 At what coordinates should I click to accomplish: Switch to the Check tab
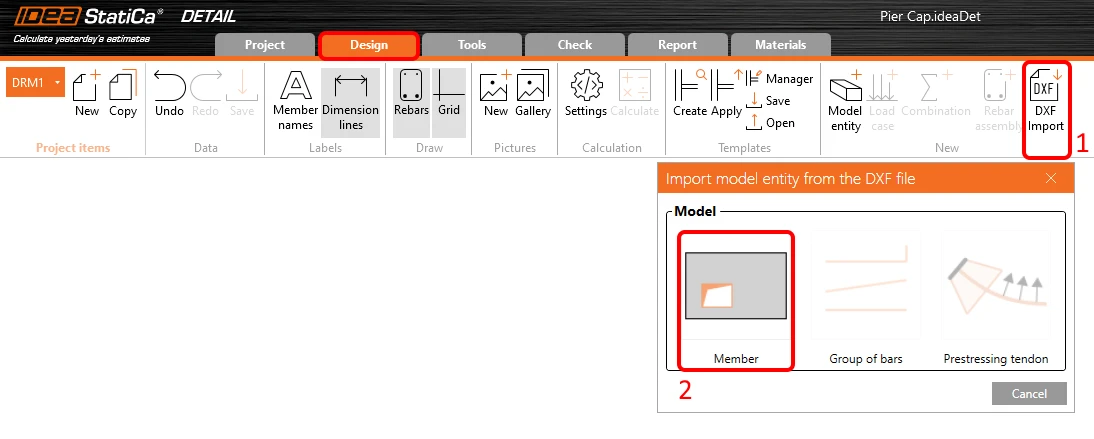[x=574, y=45]
